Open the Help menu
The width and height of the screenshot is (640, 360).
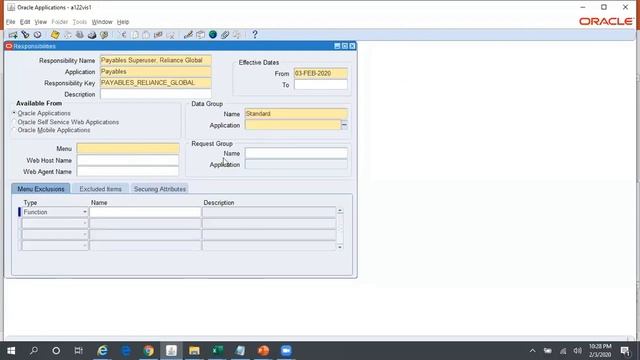pyautogui.click(x=123, y=22)
